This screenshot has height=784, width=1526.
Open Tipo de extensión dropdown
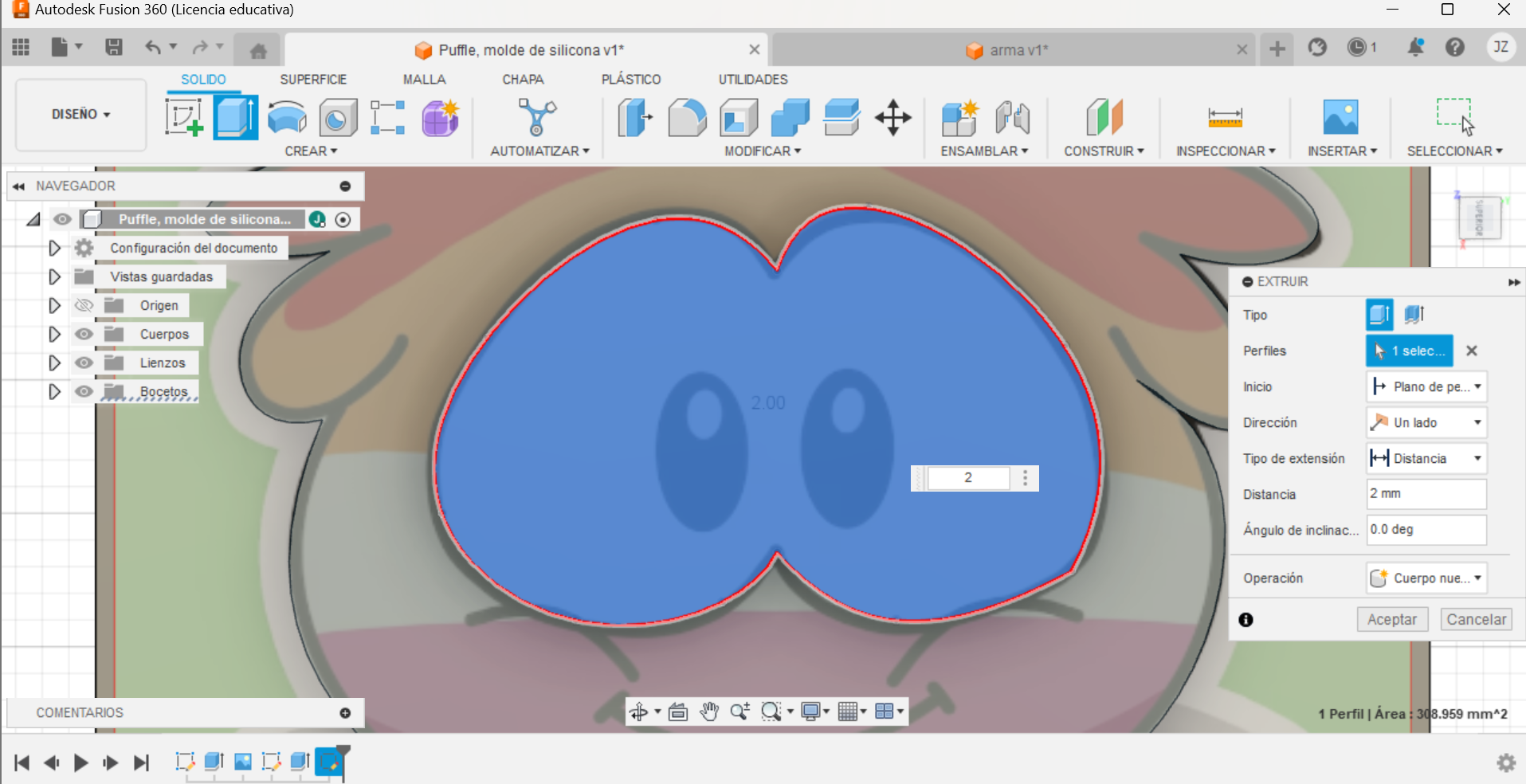[1426, 458]
